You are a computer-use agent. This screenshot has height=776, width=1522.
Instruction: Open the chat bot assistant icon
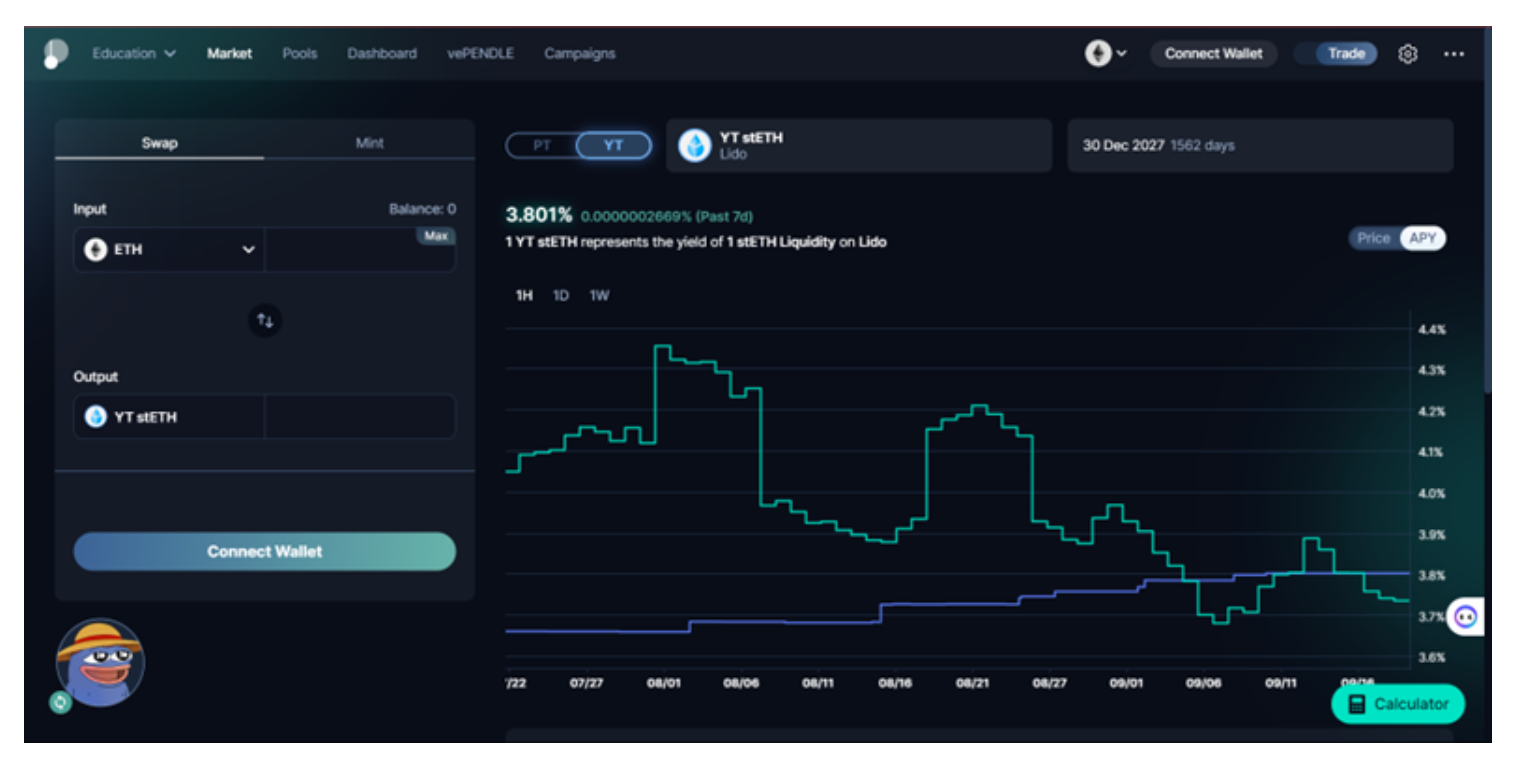click(1466, 616)
